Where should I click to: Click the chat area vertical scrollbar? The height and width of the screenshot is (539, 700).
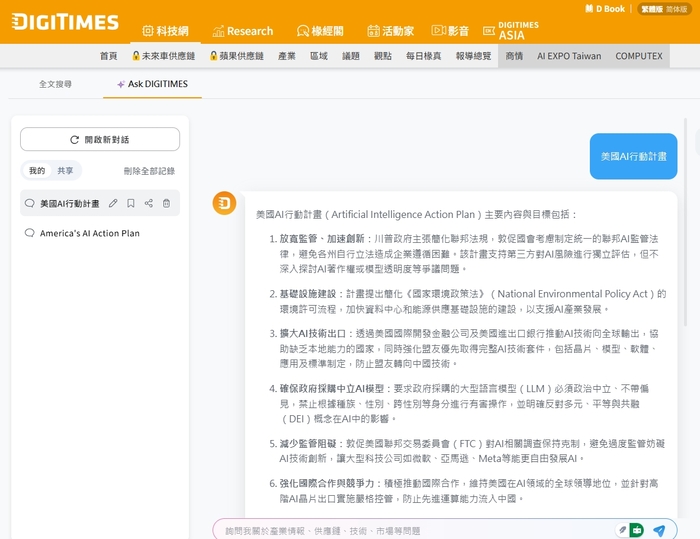pyautogui.click(x=685, y=222)
